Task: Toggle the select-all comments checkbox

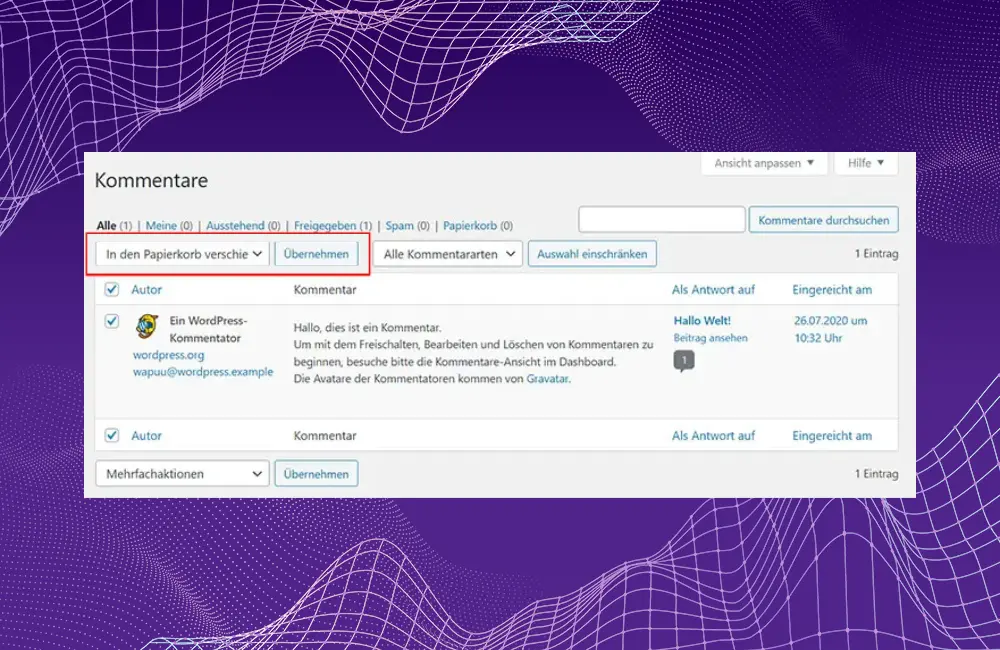Action: 112,289
